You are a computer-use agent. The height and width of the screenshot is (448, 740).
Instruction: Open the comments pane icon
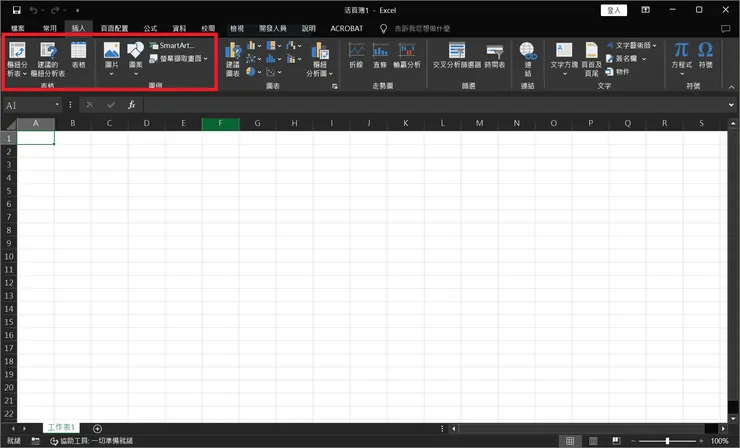coord(725,29)
